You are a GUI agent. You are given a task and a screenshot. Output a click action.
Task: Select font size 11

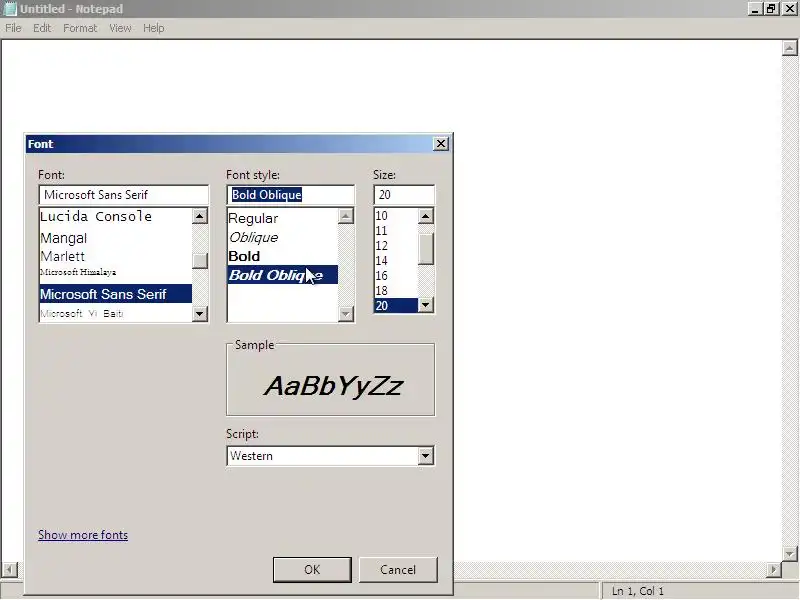pyautogui.click(x=396, y=231)
